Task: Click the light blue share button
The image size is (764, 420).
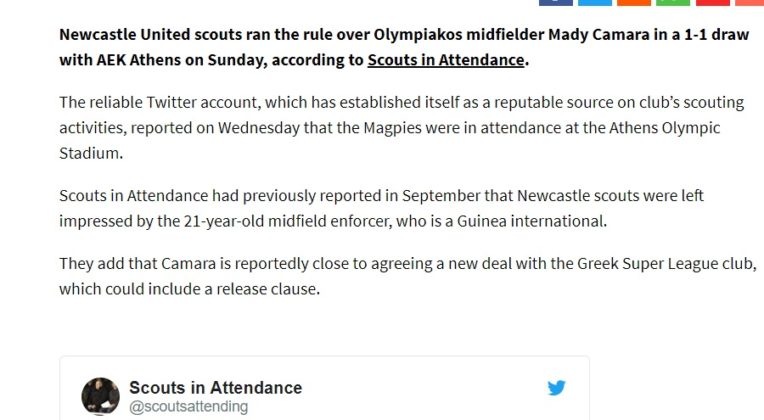Action: [x=595, y=3]
